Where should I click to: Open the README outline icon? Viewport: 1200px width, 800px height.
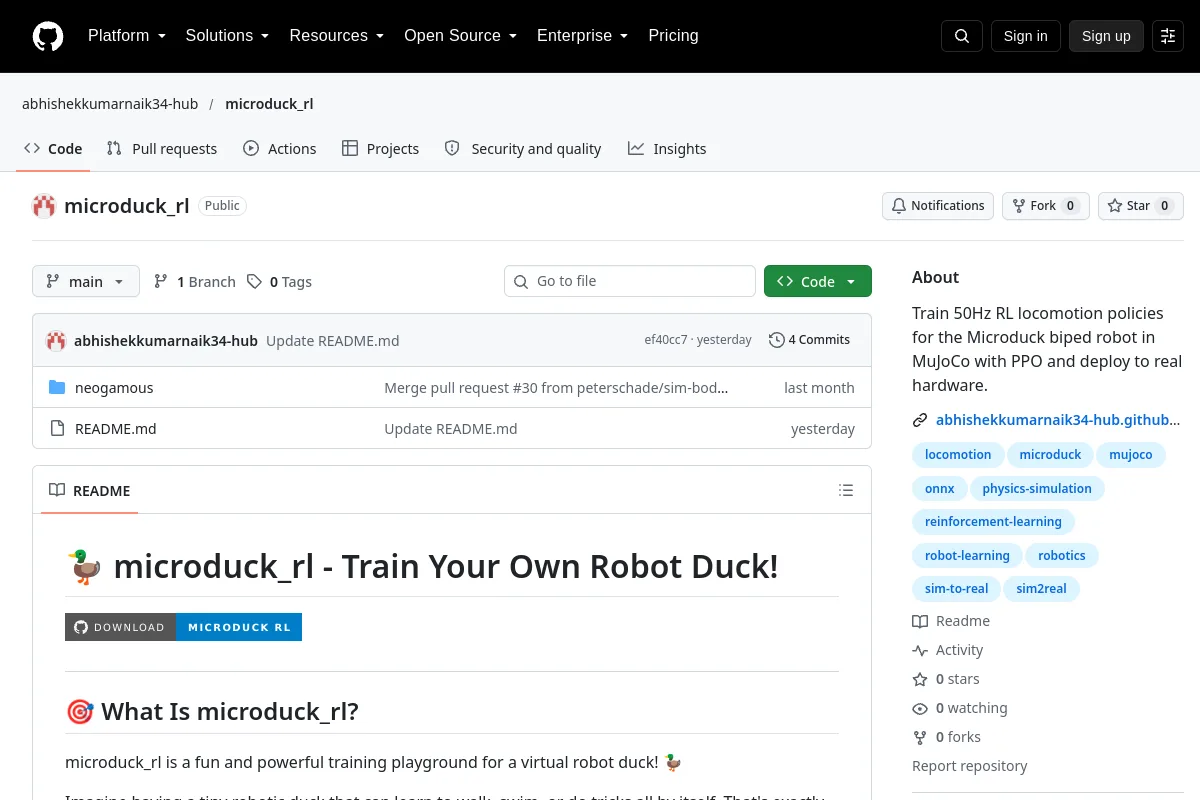point(846,490)
